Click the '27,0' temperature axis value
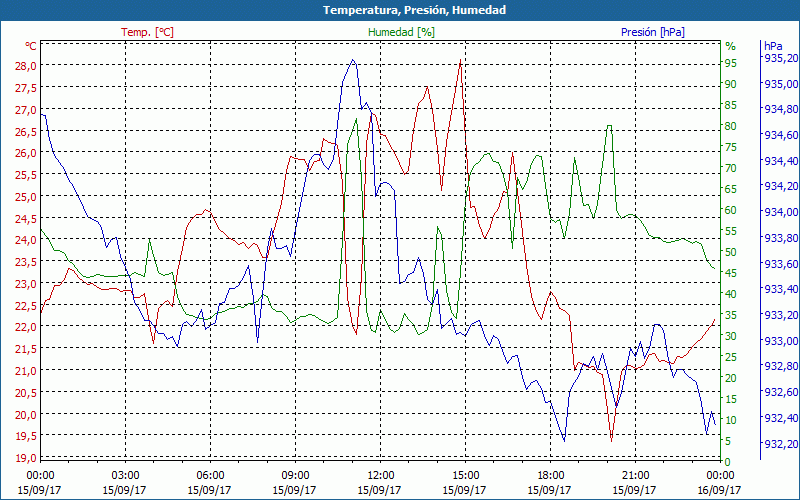The height and width of the screenshot is (500, 800). (x=26, y=110)
